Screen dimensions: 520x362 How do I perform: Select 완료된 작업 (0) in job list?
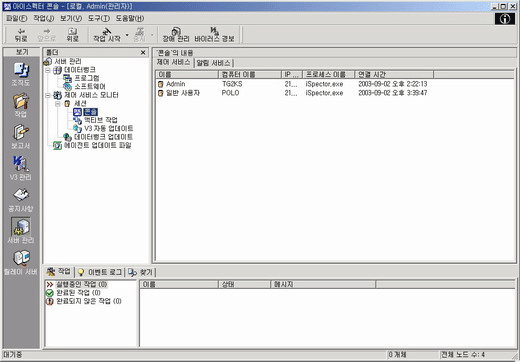pyautogui.click(x=73, y=293)
